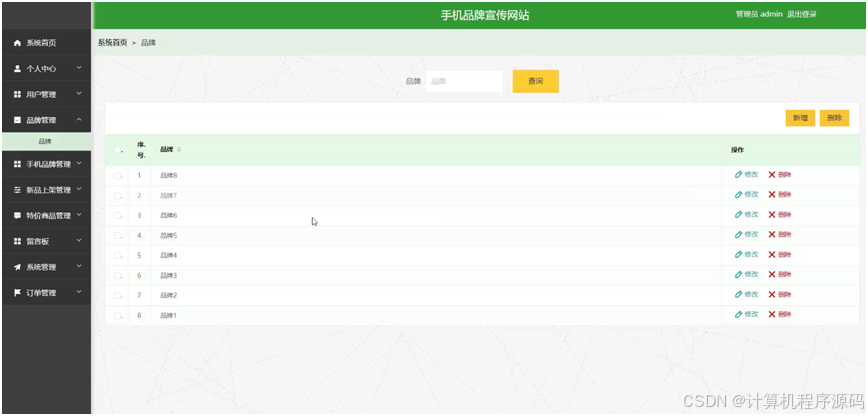
Task: Check the checkbox for row 品牌7
Action: tap(117, 196)
